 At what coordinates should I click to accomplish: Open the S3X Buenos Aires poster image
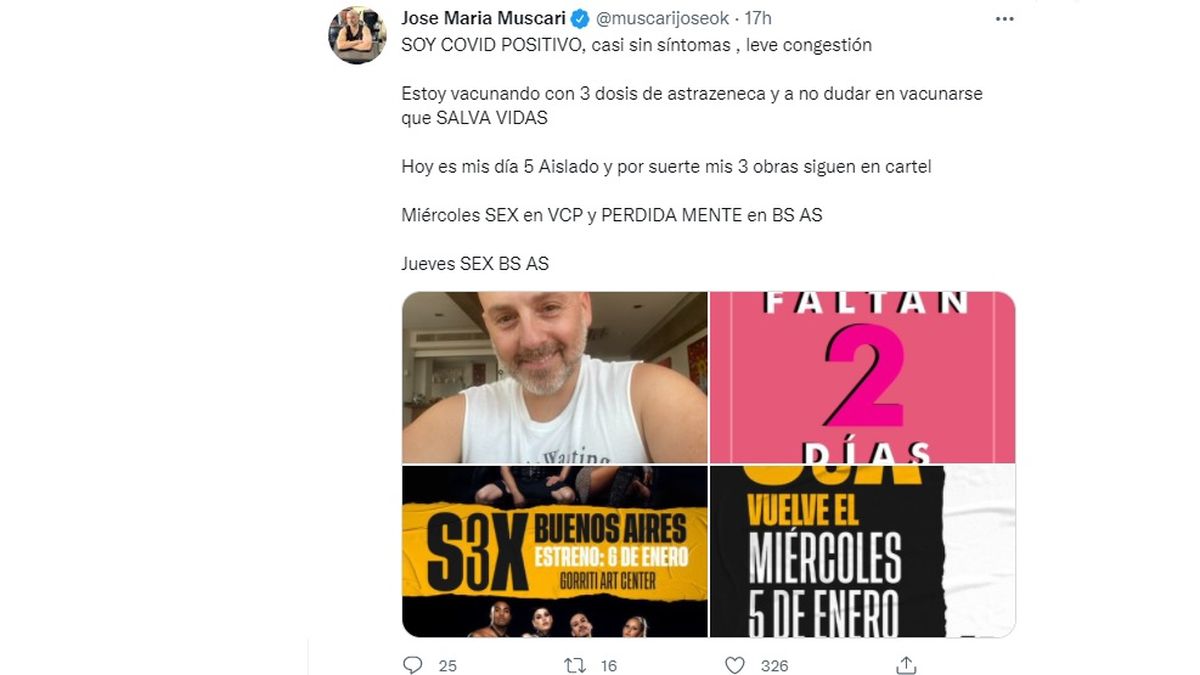click(554, 551)
